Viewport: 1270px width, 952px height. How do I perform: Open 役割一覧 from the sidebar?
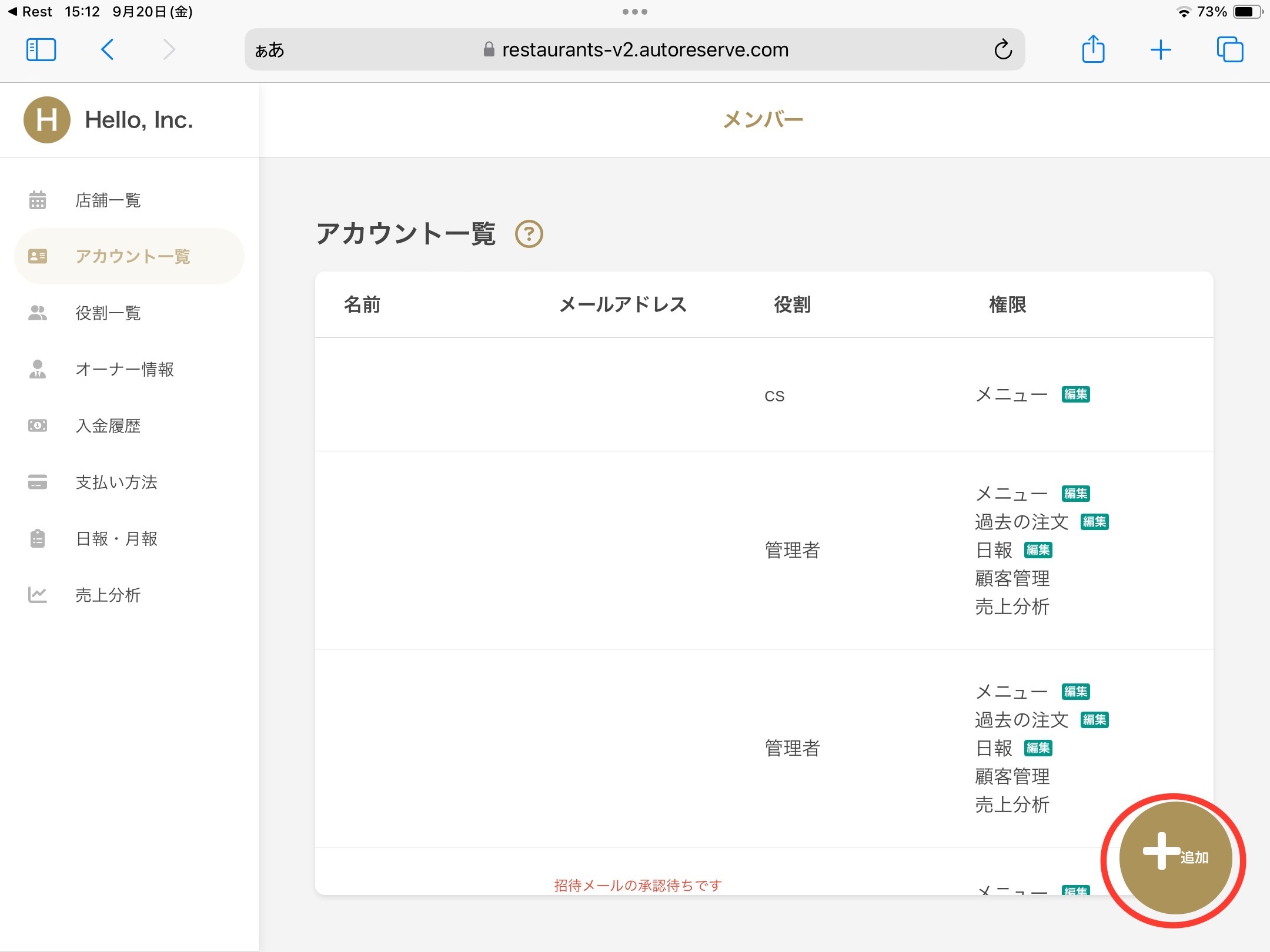(108, 313)
